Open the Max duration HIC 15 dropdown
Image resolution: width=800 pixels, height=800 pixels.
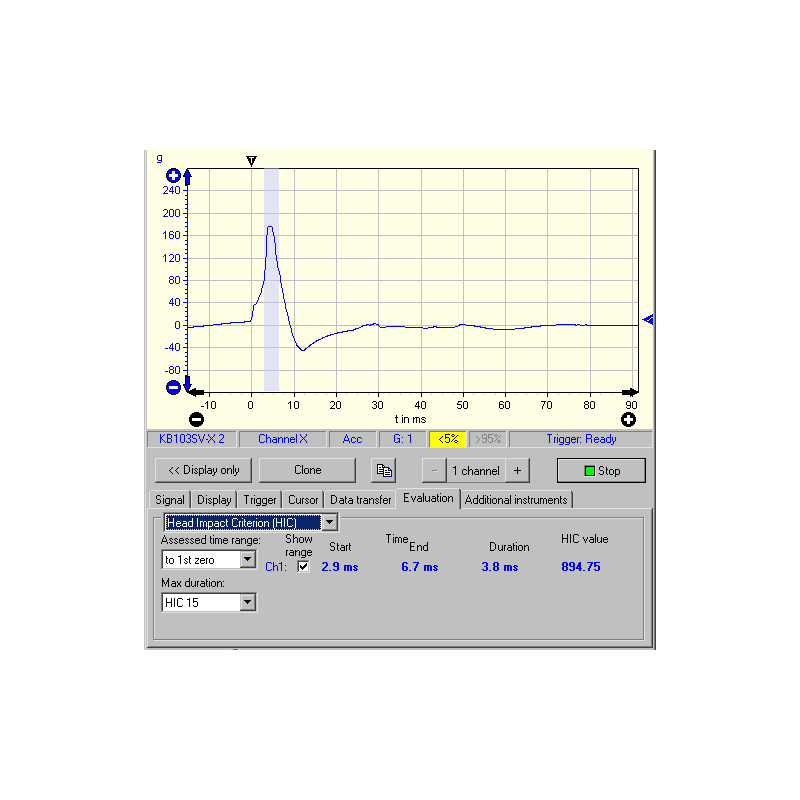point(248,602)
